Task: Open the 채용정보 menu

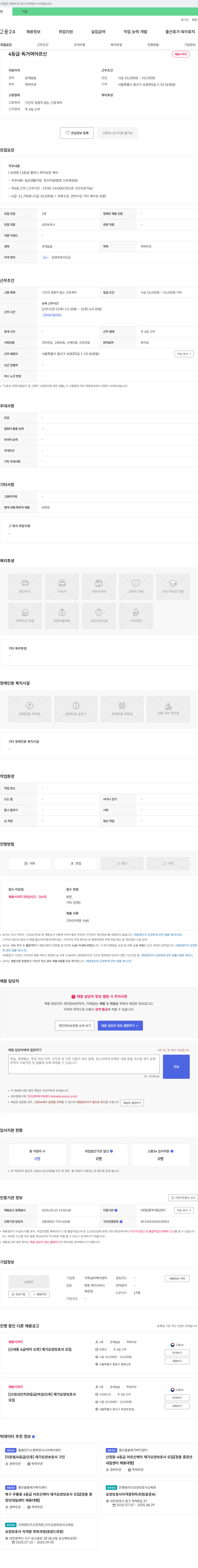Action: click(x=33, y=32)
